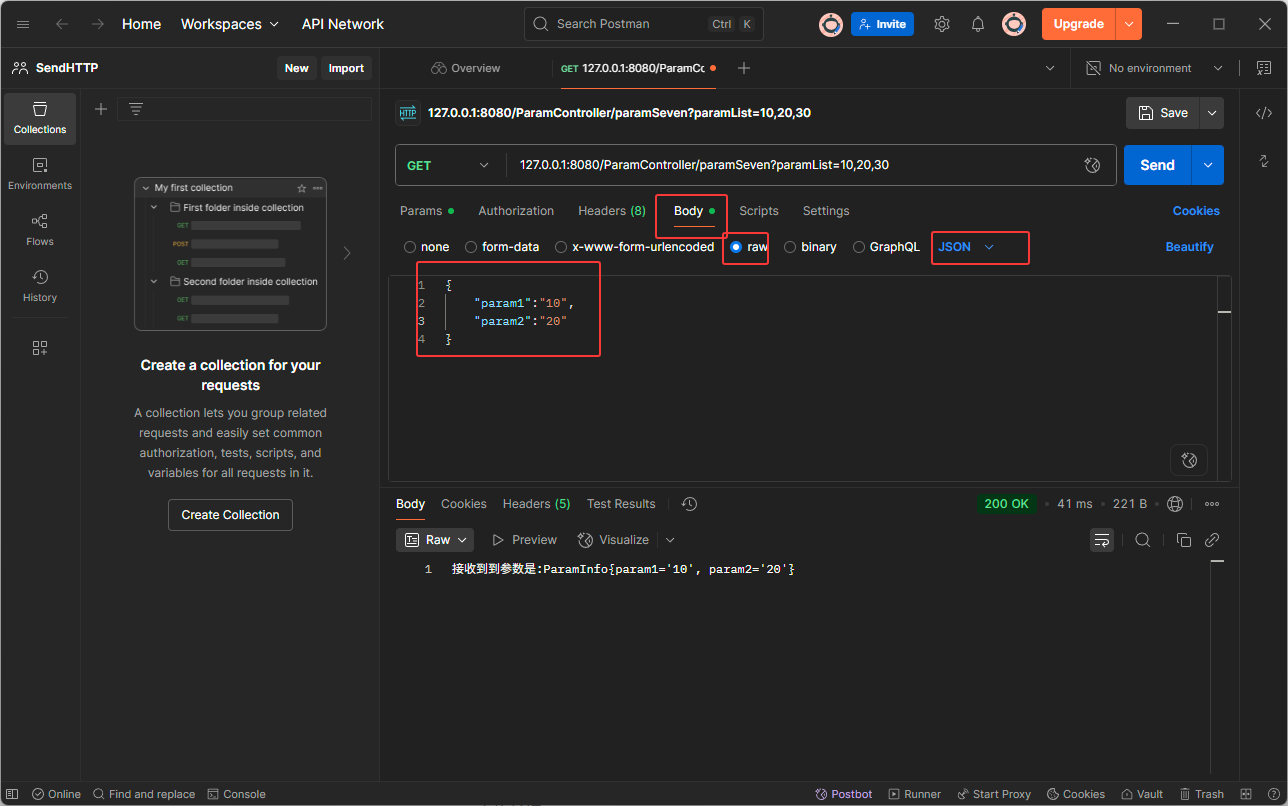Open the code snippet panel icon

1264,113
